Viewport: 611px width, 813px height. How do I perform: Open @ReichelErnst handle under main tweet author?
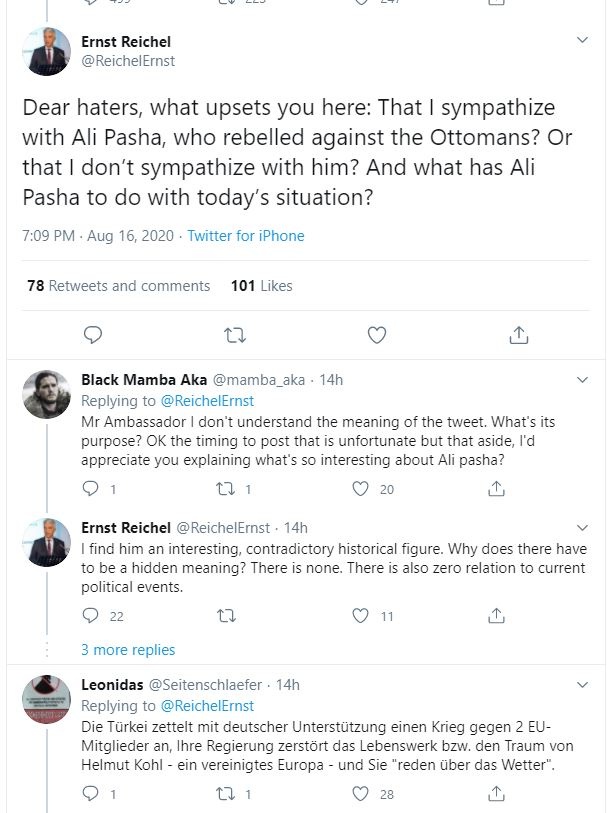pos(128,60)
